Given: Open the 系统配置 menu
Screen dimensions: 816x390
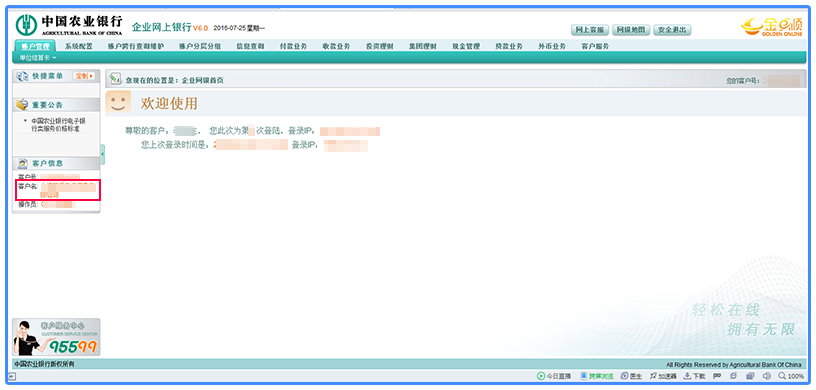Looking at the screenshot, I should 79,46.
